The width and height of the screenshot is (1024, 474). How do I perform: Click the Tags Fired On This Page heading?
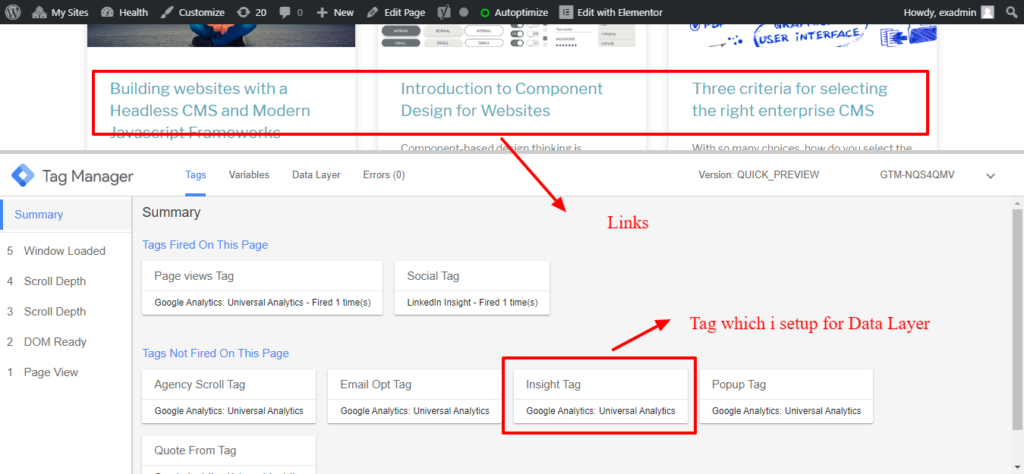coord(205,245)
